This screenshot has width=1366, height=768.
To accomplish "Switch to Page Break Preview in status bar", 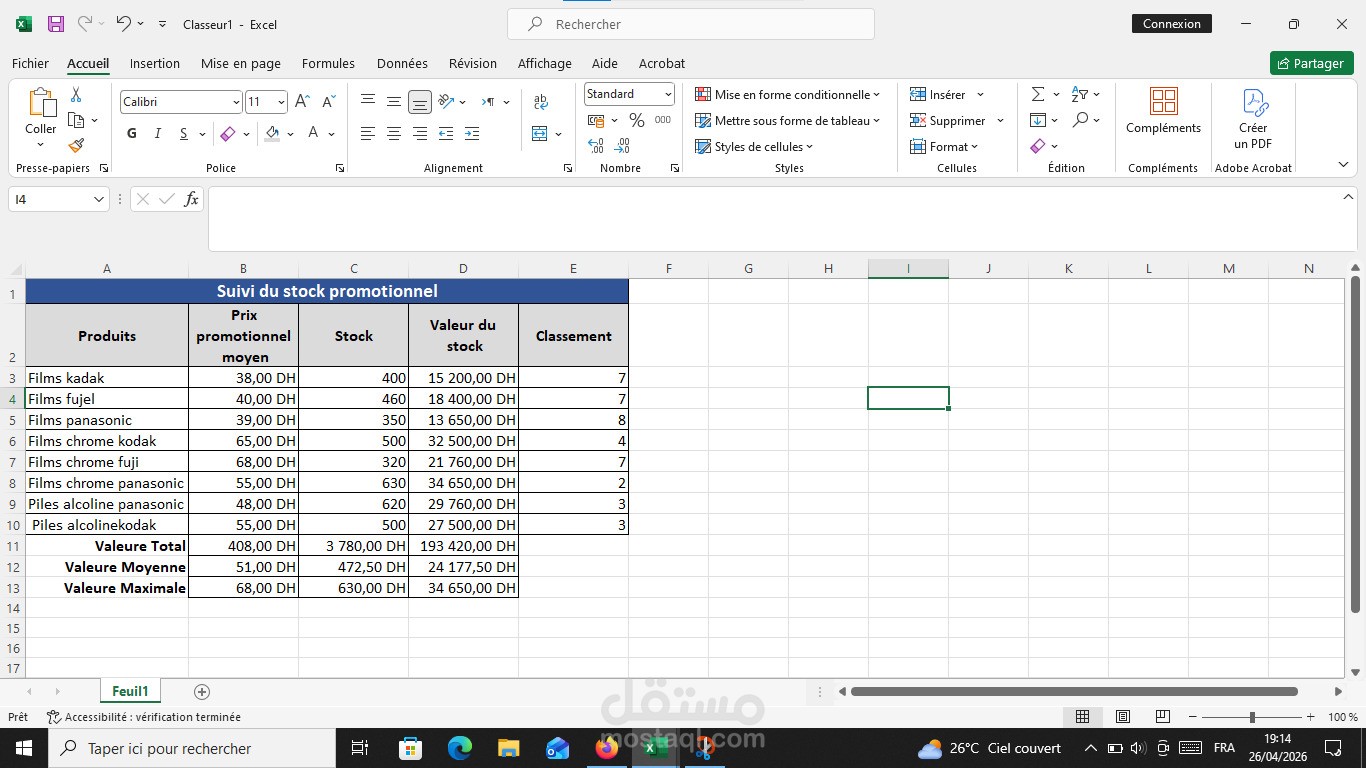I will pos(1162,717).
